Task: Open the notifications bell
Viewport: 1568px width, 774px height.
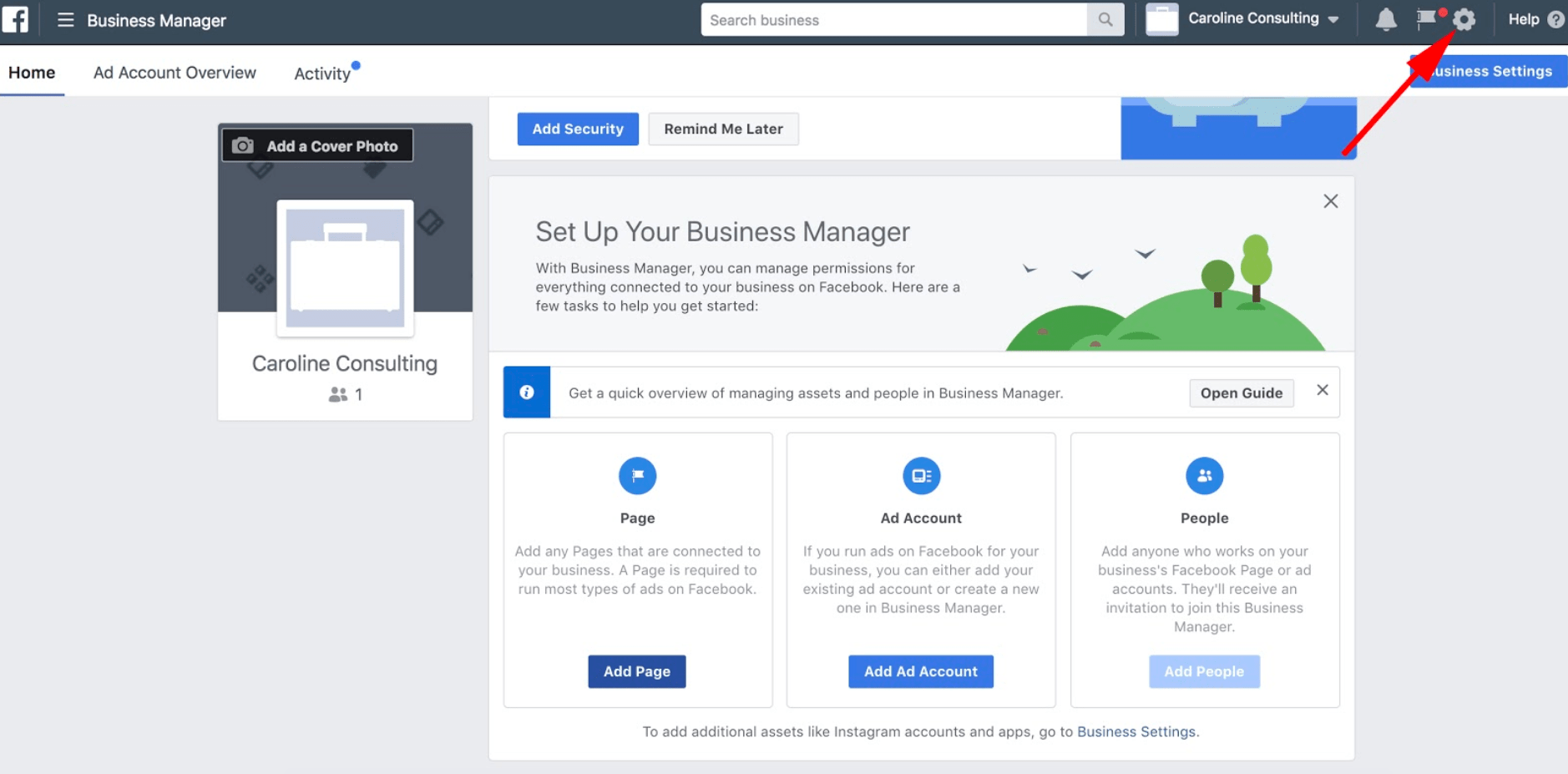Action: coord(1385,20)
